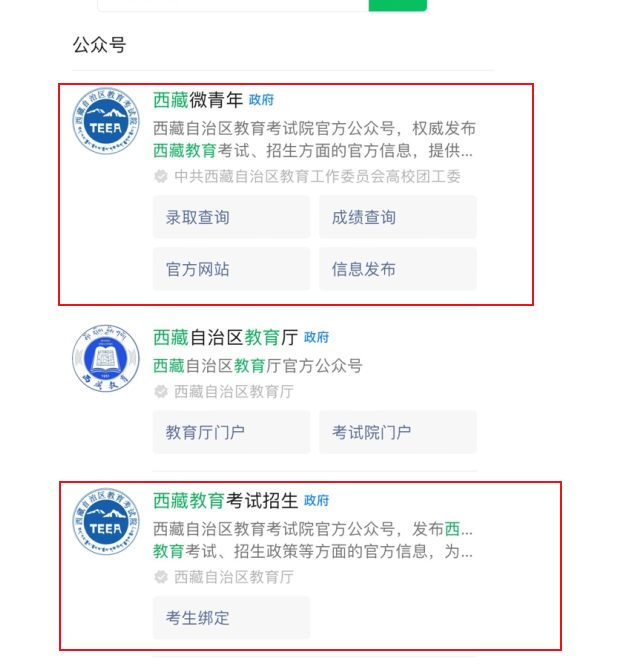
Task: Click 政府 tag next to 西藏微青年
Action: (261, 100)
